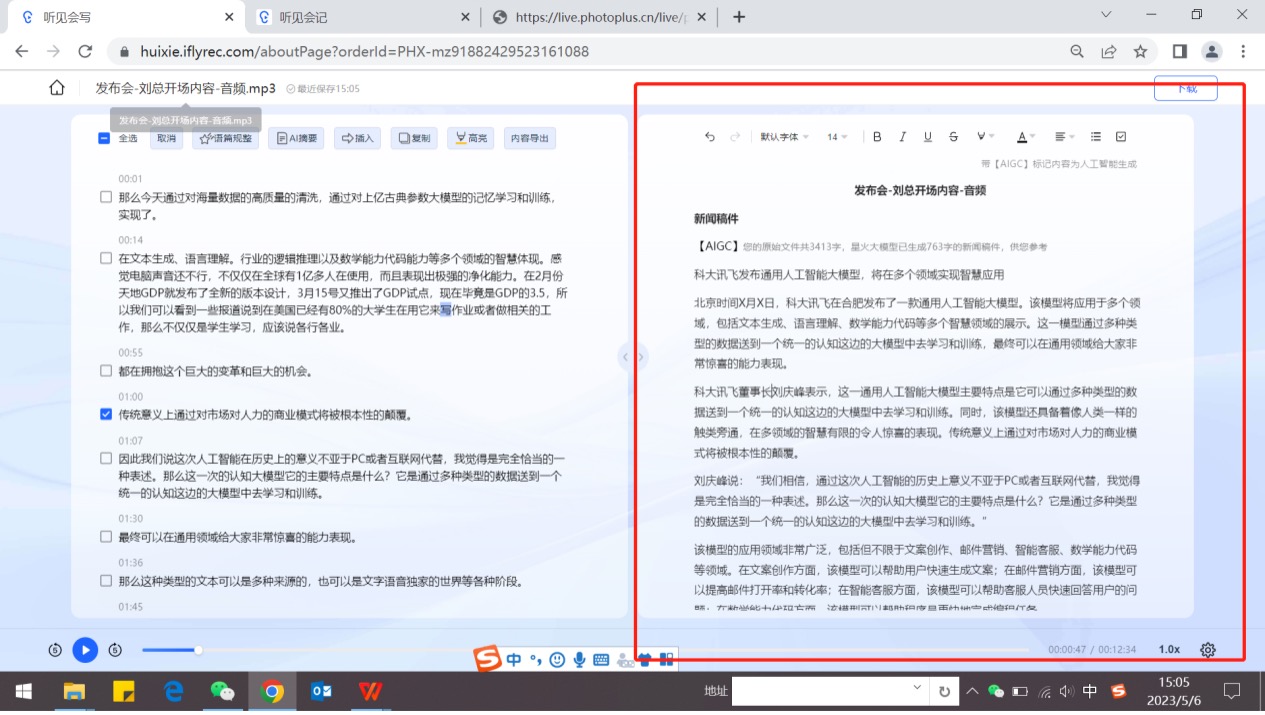Toggle Sogou Chinese/English mode on floating bar

pos(514,660)
